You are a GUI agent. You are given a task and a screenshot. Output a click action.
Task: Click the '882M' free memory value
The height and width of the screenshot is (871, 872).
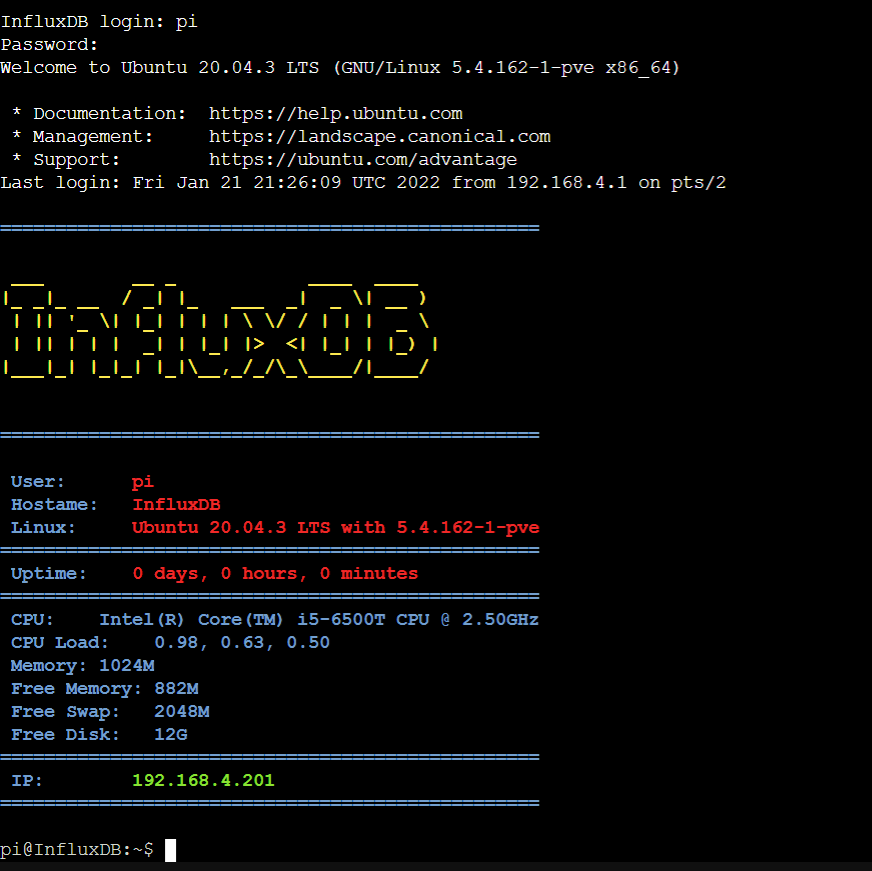[x=176, y=689]
